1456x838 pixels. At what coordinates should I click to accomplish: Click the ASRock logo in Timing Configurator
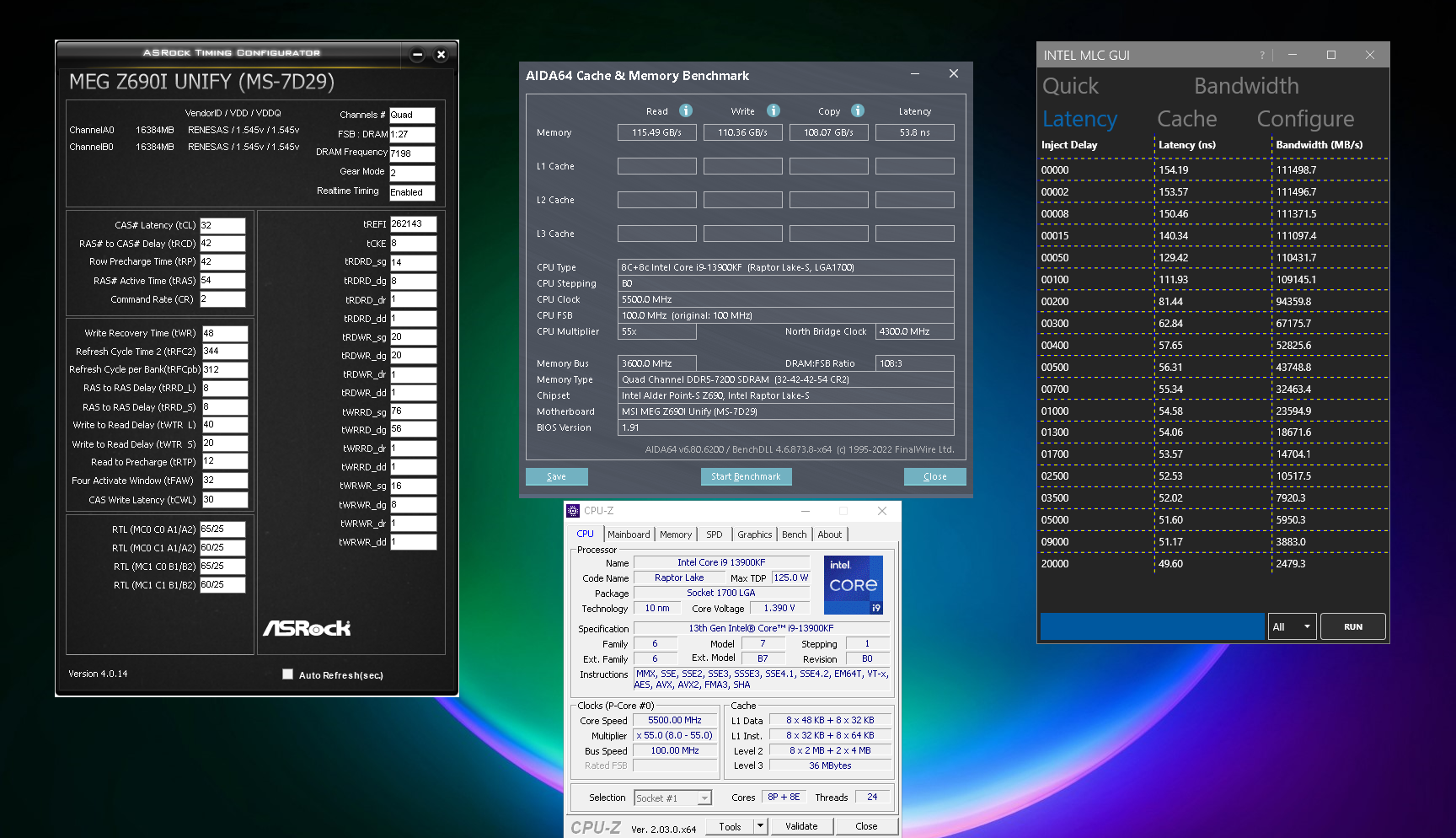(x=307, y=628)
